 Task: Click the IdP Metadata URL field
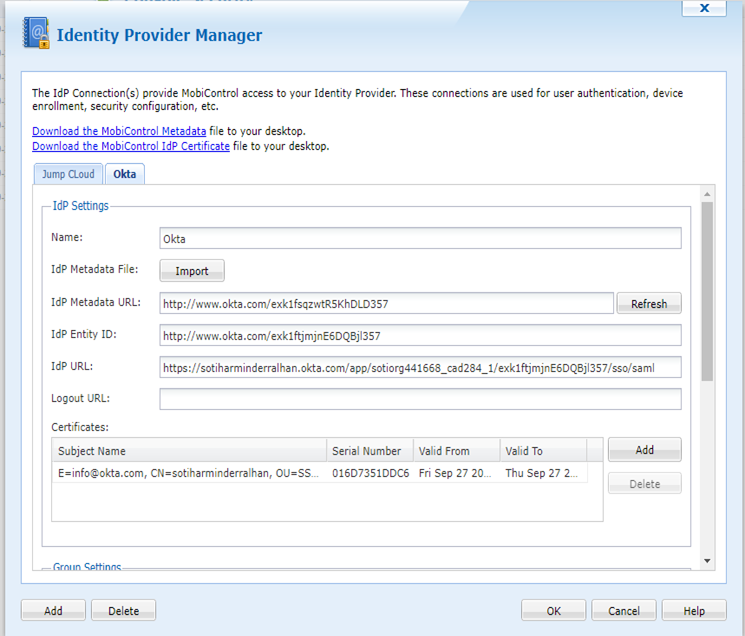(x=386, y=304)
